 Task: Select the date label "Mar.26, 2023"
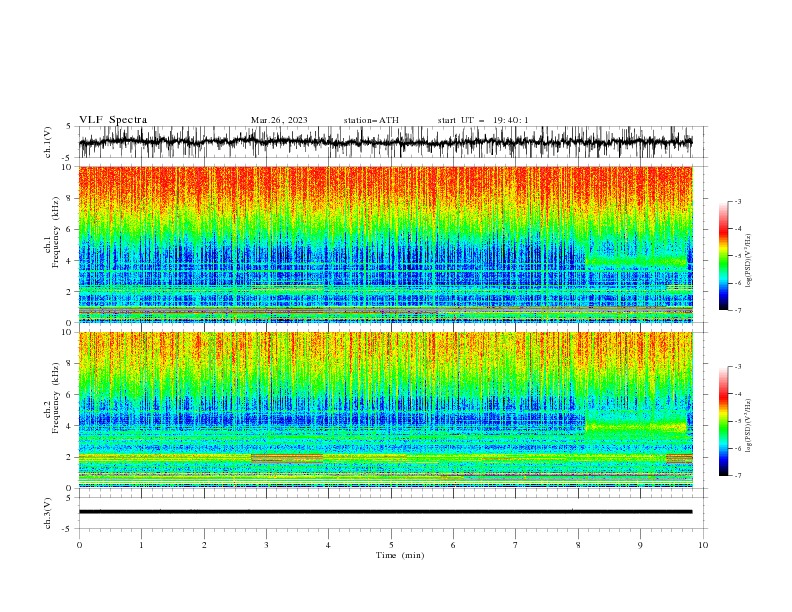coord(279,120)
